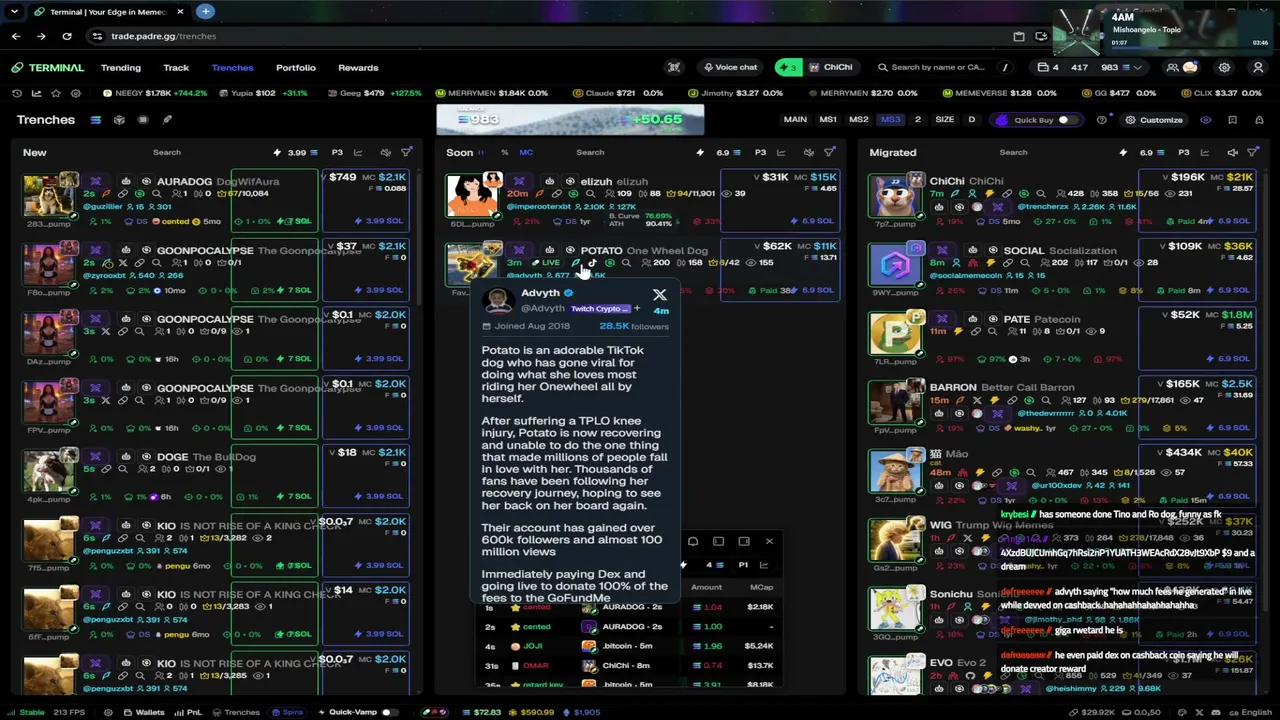Image resolution: width=1280 pixels, height=720 pixels.
Task: Click Search by name or CA field
Action: click(x=937, y=68)
